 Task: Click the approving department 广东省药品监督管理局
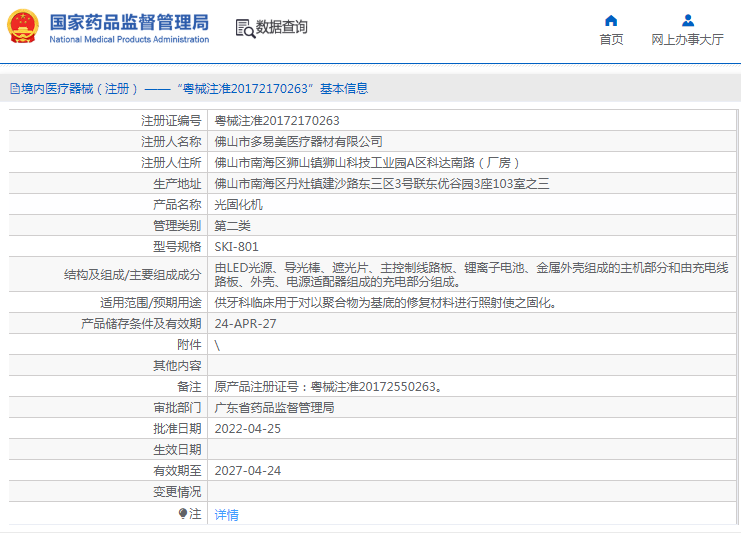tap(274, 408)
